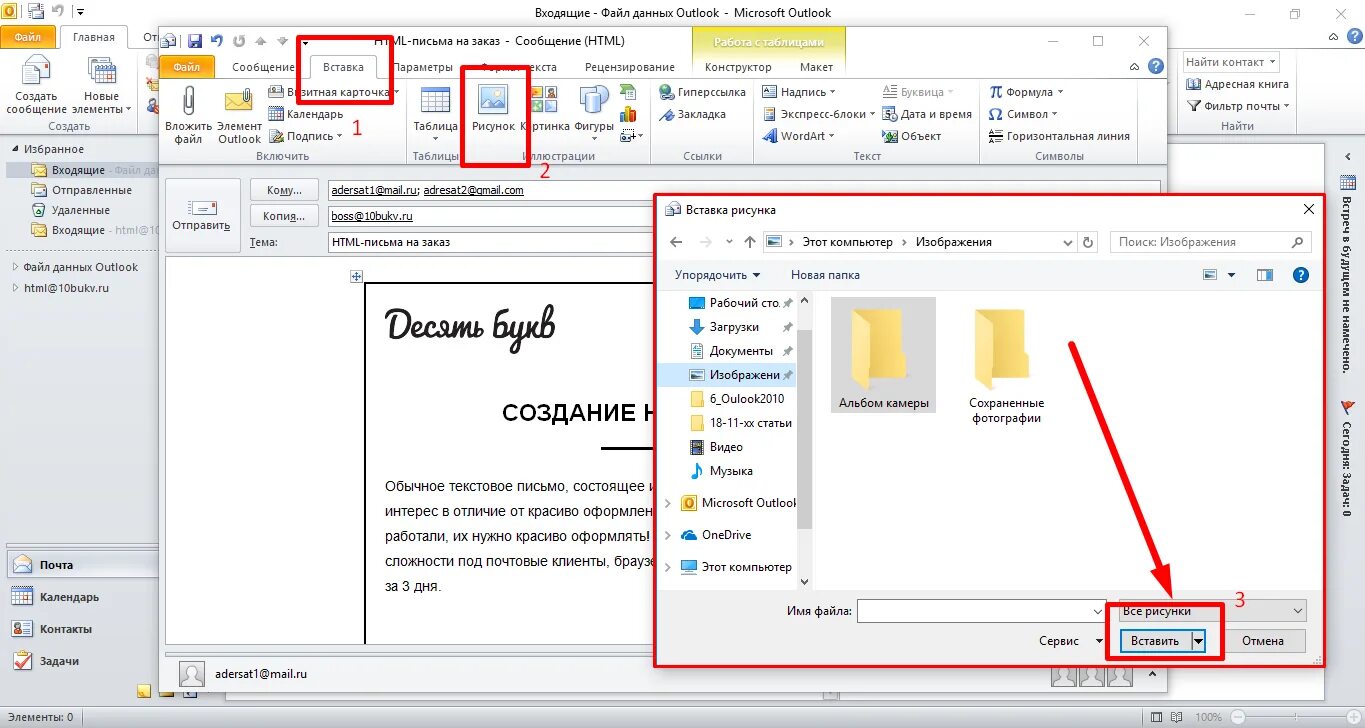Screen dimensions: 1365x728
Task: Open the Все рисунки file type combo box
Action: point(1213,611)
